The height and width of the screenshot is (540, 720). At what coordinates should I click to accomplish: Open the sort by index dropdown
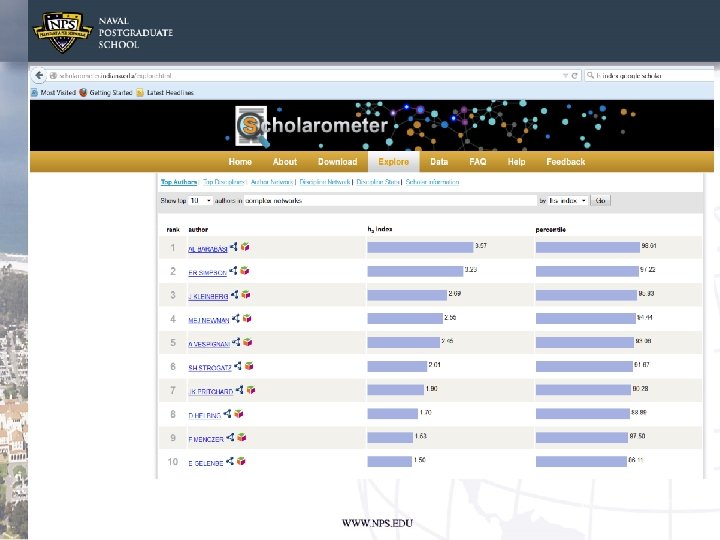(x=568, y=201)
